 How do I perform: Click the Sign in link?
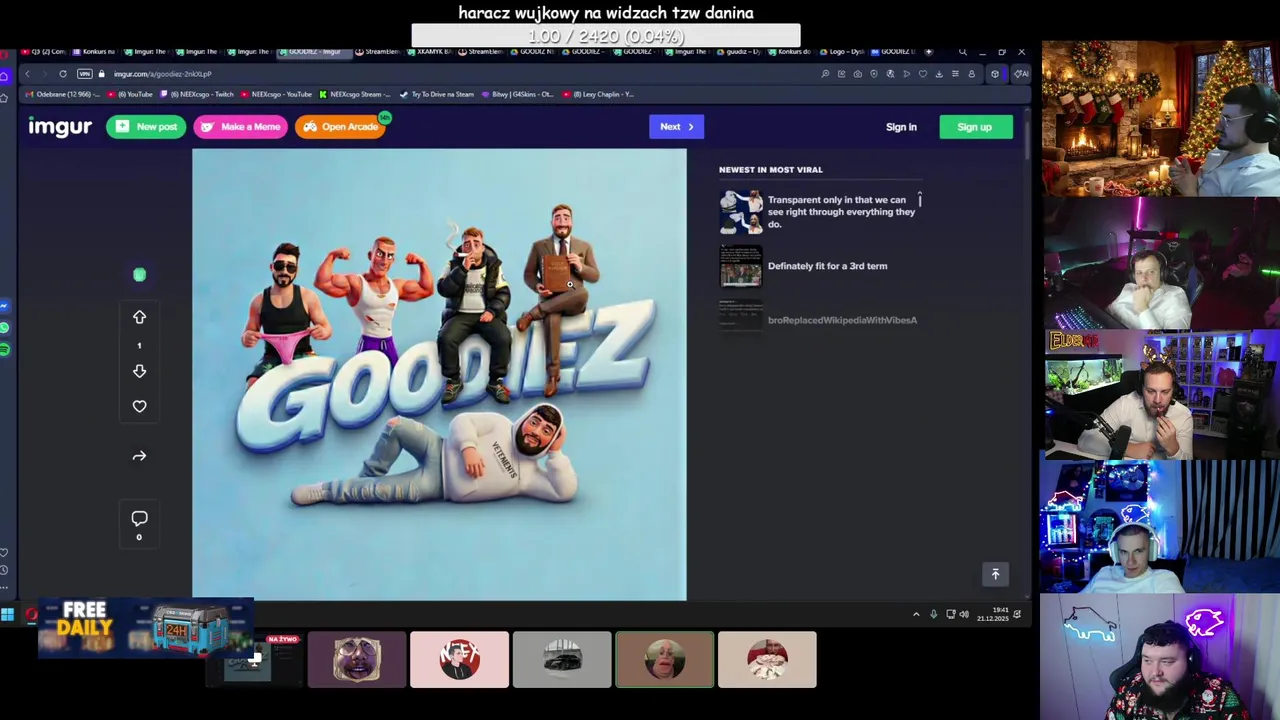[901, 127]
